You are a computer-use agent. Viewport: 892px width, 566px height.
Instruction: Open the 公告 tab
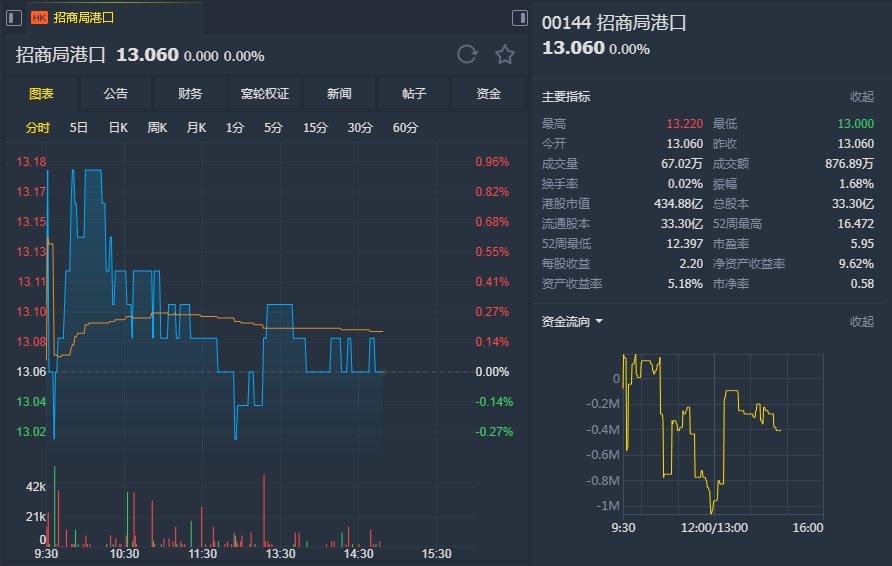pos(115,94)
